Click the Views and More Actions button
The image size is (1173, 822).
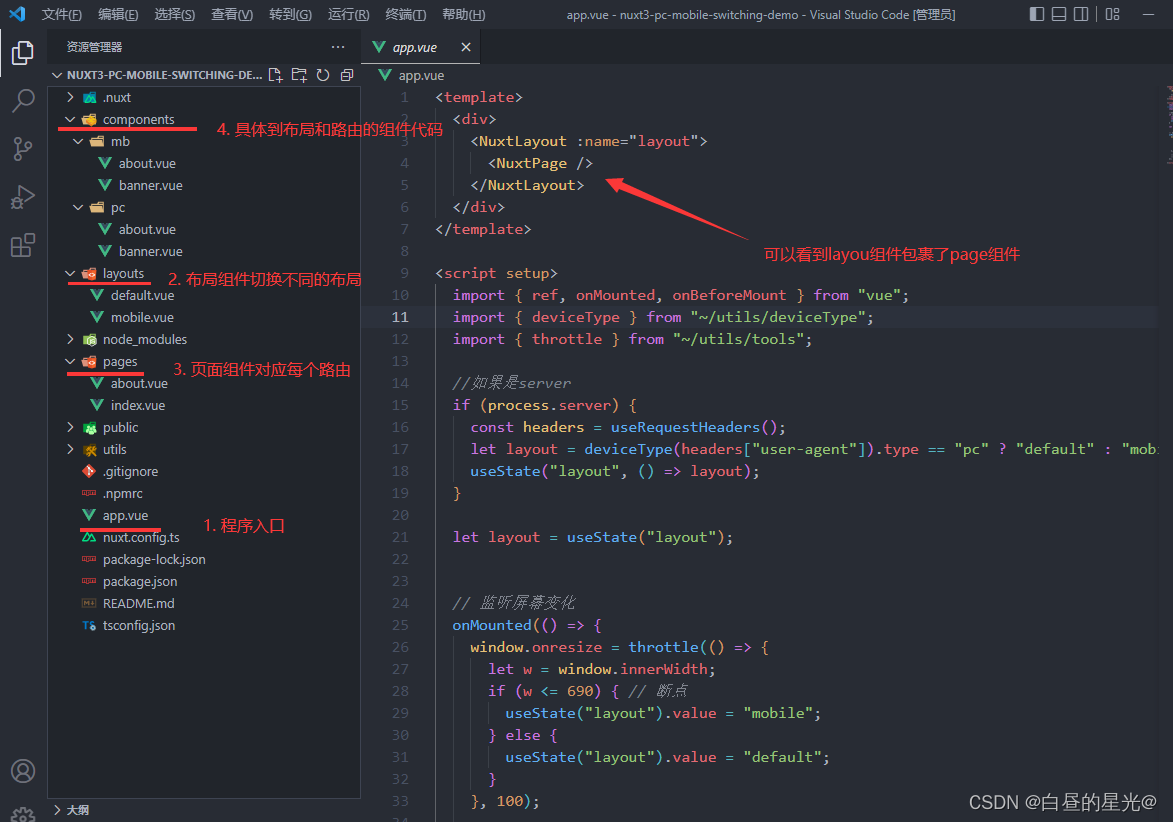point(336,46)
